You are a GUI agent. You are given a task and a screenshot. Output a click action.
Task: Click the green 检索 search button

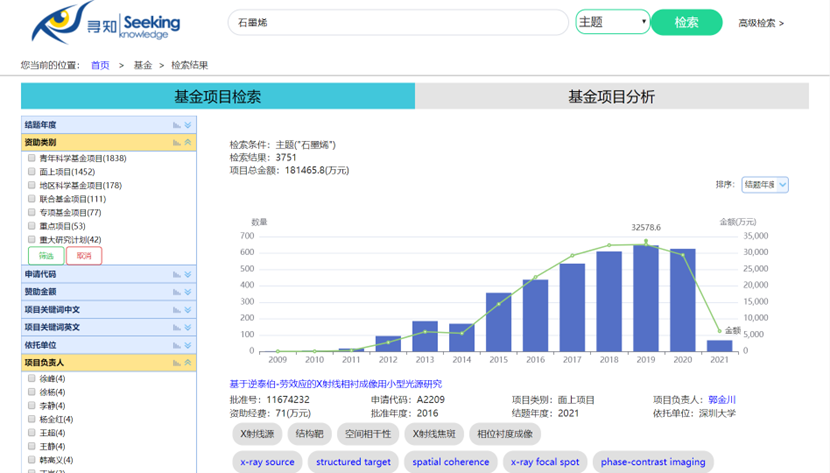(x=687, y=22)
